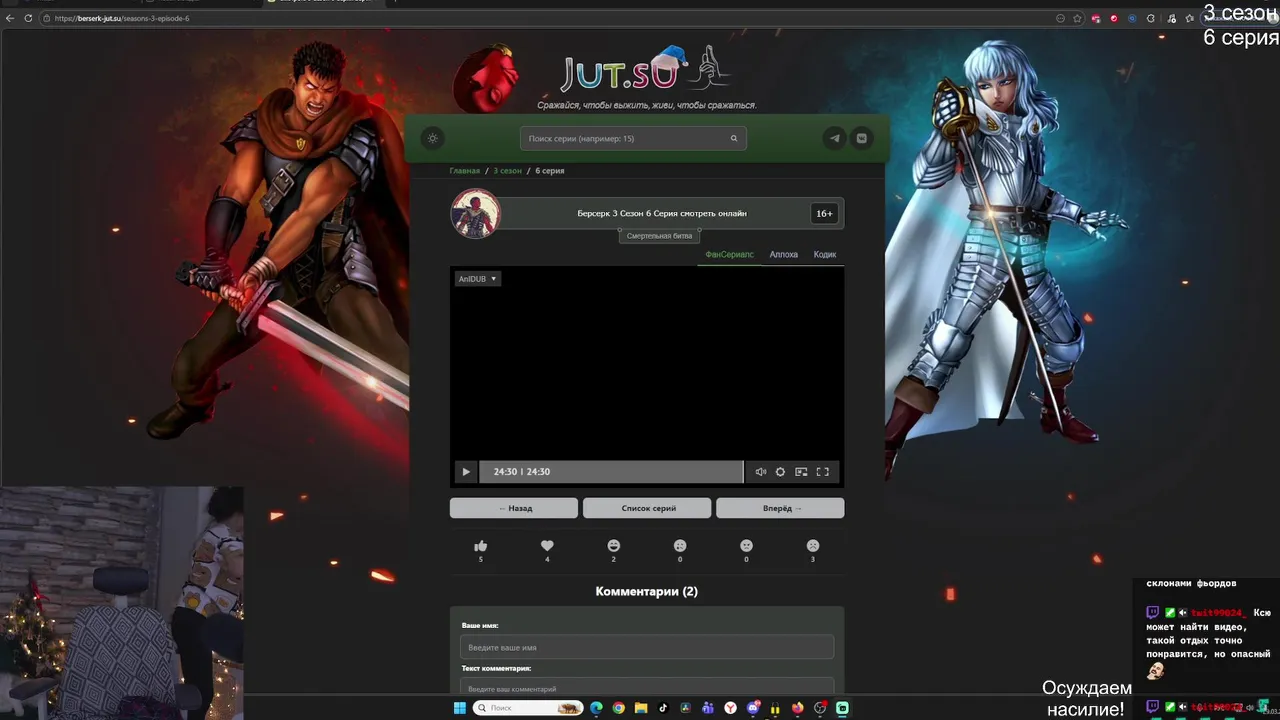Mute the video volume speaker icon

click(760, 472)
